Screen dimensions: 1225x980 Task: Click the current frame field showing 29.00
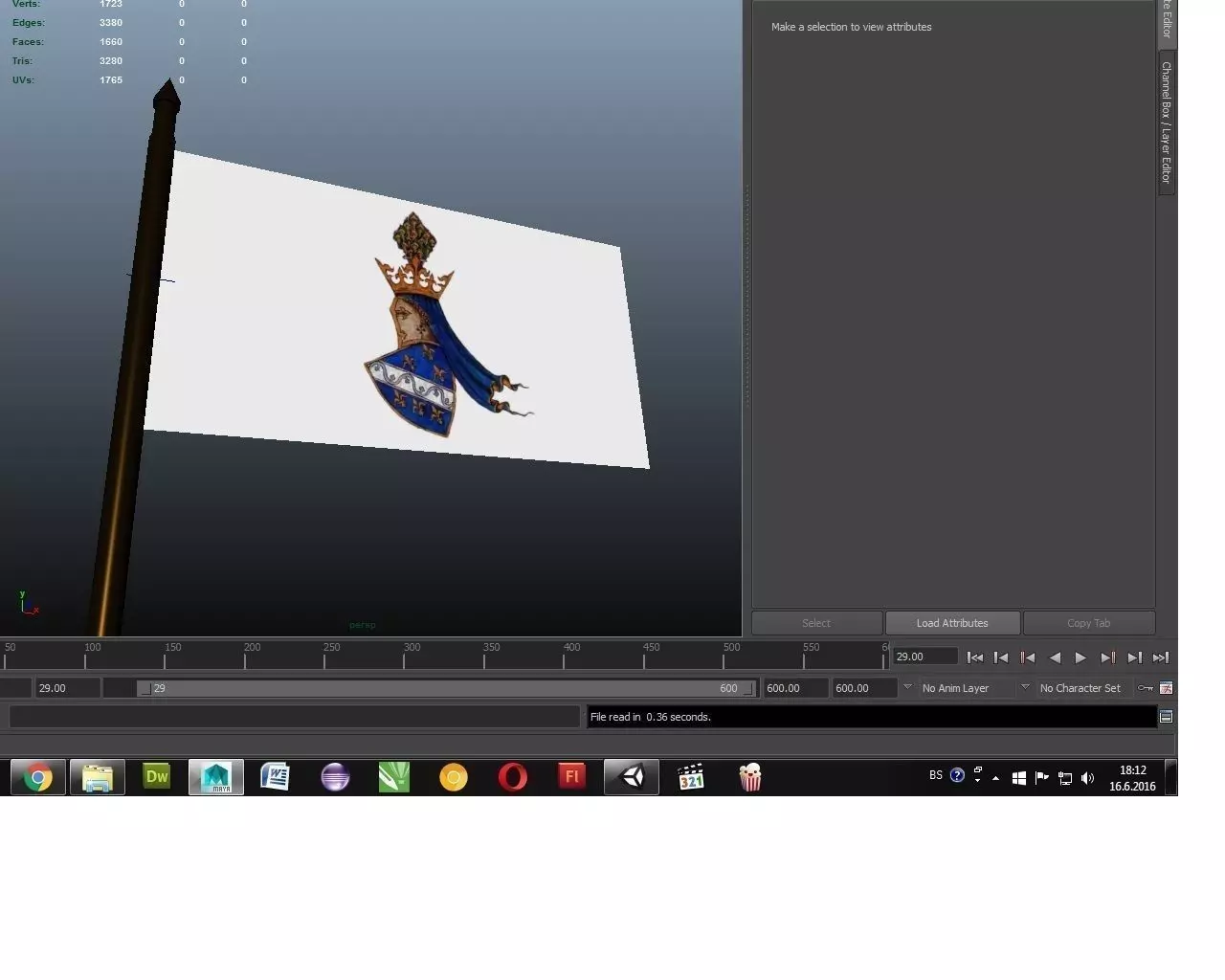(x=924, y=657)
